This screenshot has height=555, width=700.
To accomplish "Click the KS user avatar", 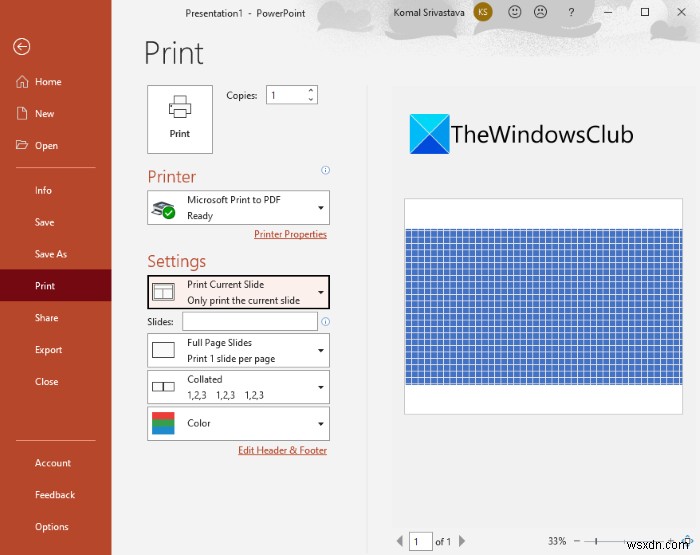I will 483,12.
